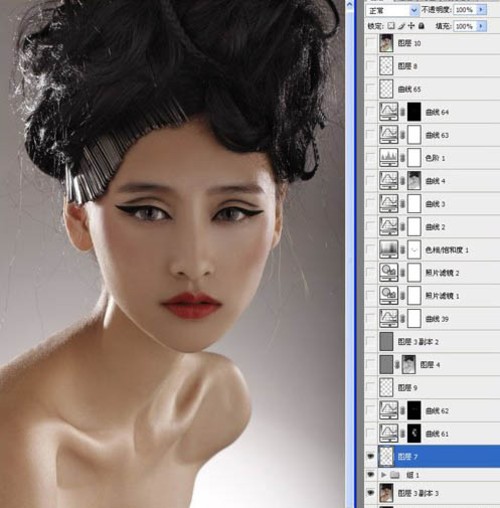The width and height of the screenshot is (500, 508).
Task: Open the 填充 fill slider arrow
Action: click(x=481, y=26)
